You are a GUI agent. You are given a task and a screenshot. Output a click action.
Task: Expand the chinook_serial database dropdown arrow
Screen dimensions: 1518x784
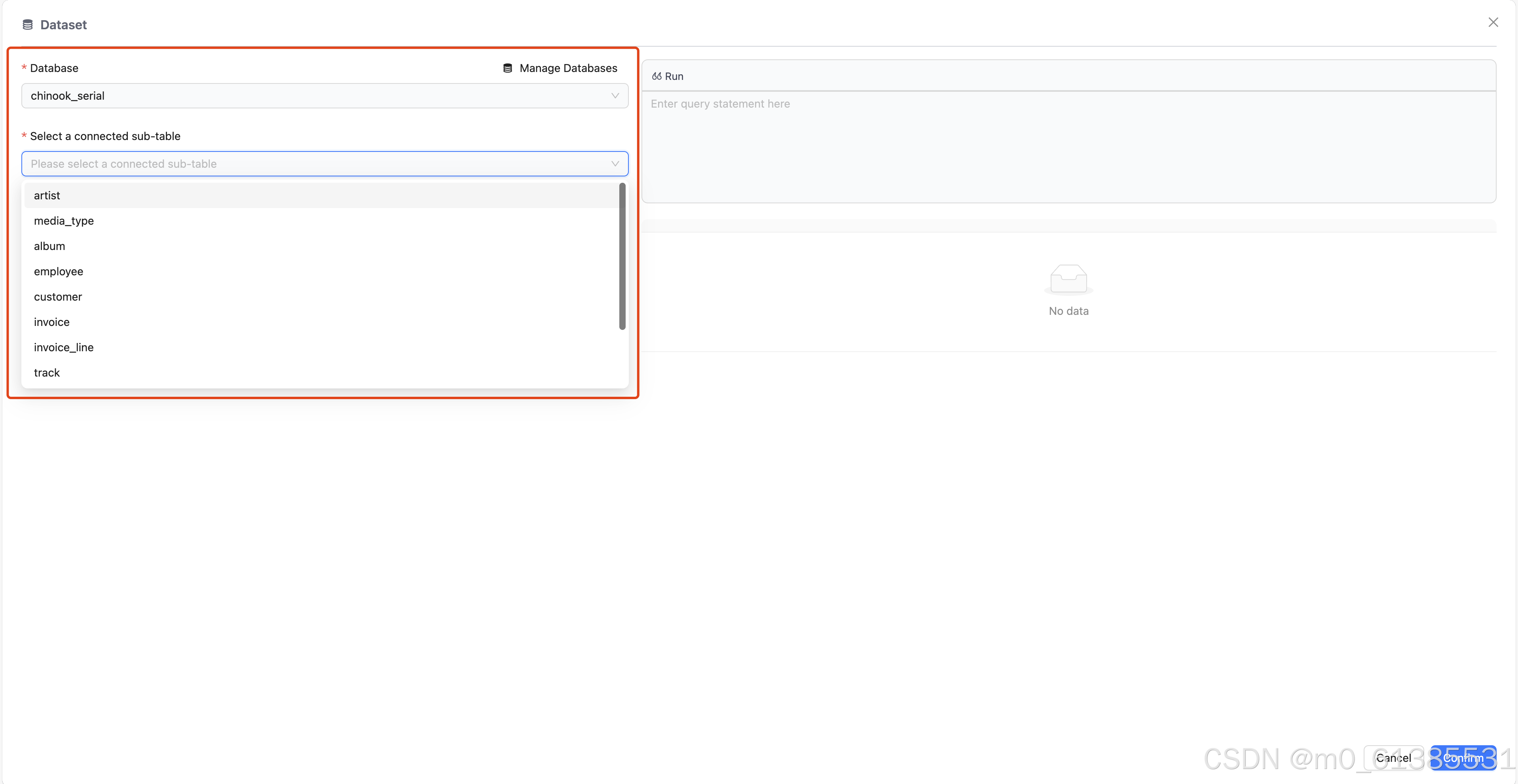tap(615, 96)
